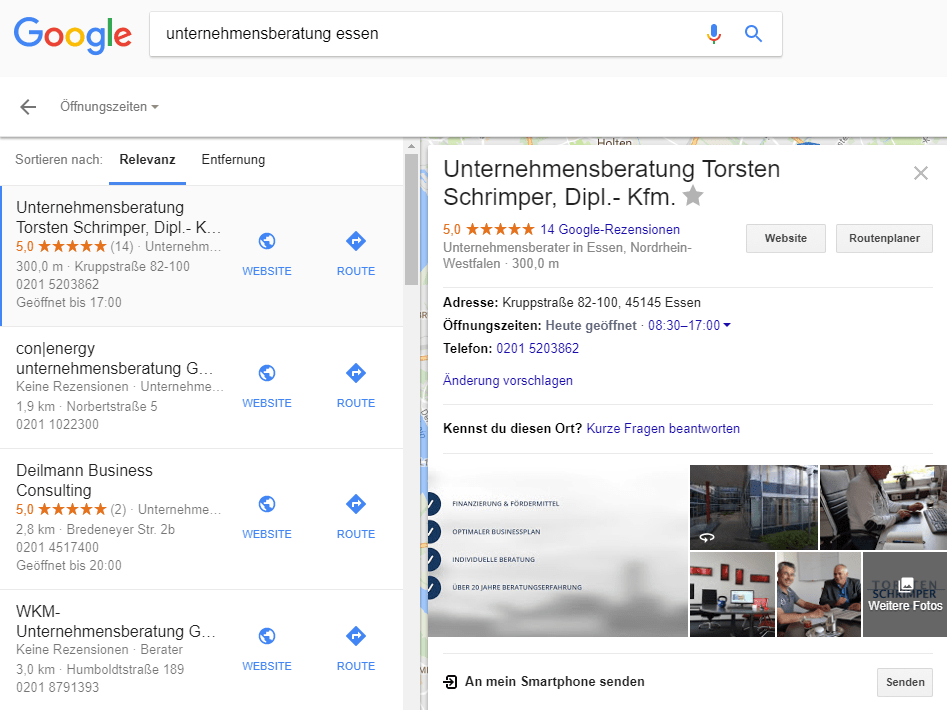Open website icon for Deilmann Business Consulting
This screenshot has width=947, height=710.
[x=267, y=504]
